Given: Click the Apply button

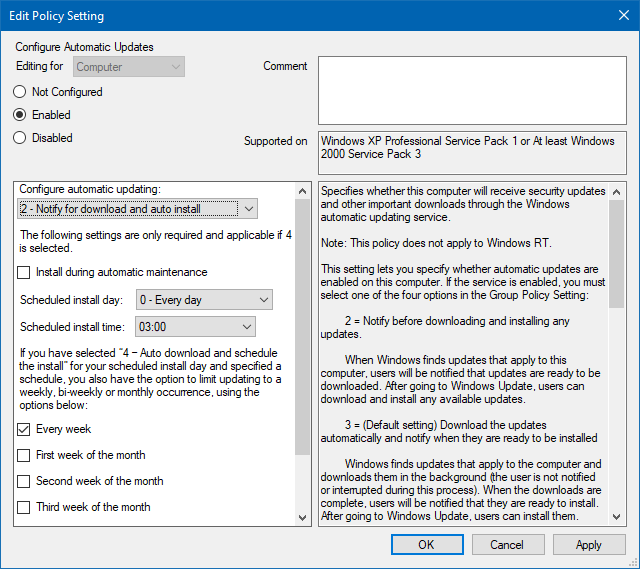Looking at the screenshot, I should [589, 545].
